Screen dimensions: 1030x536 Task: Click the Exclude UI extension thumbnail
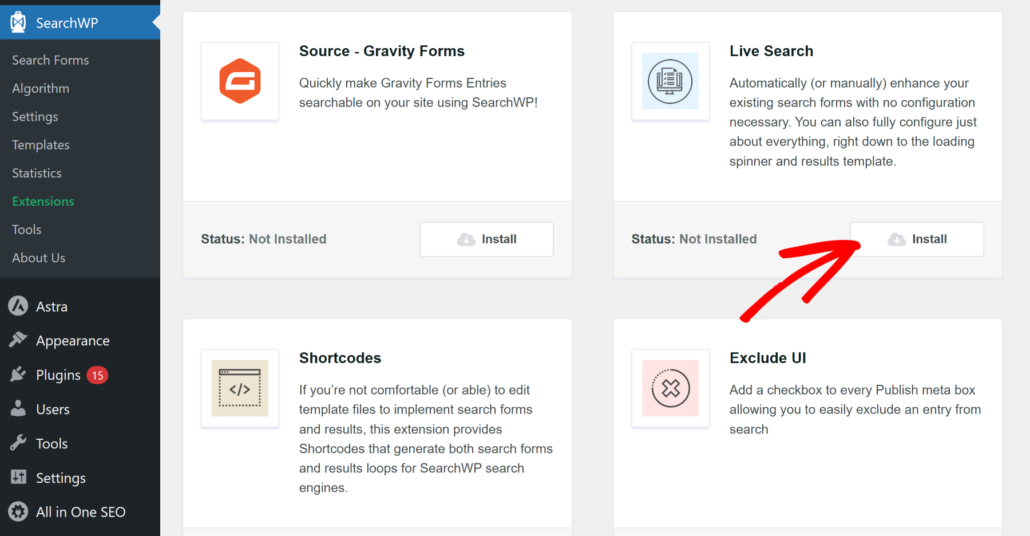670,388
